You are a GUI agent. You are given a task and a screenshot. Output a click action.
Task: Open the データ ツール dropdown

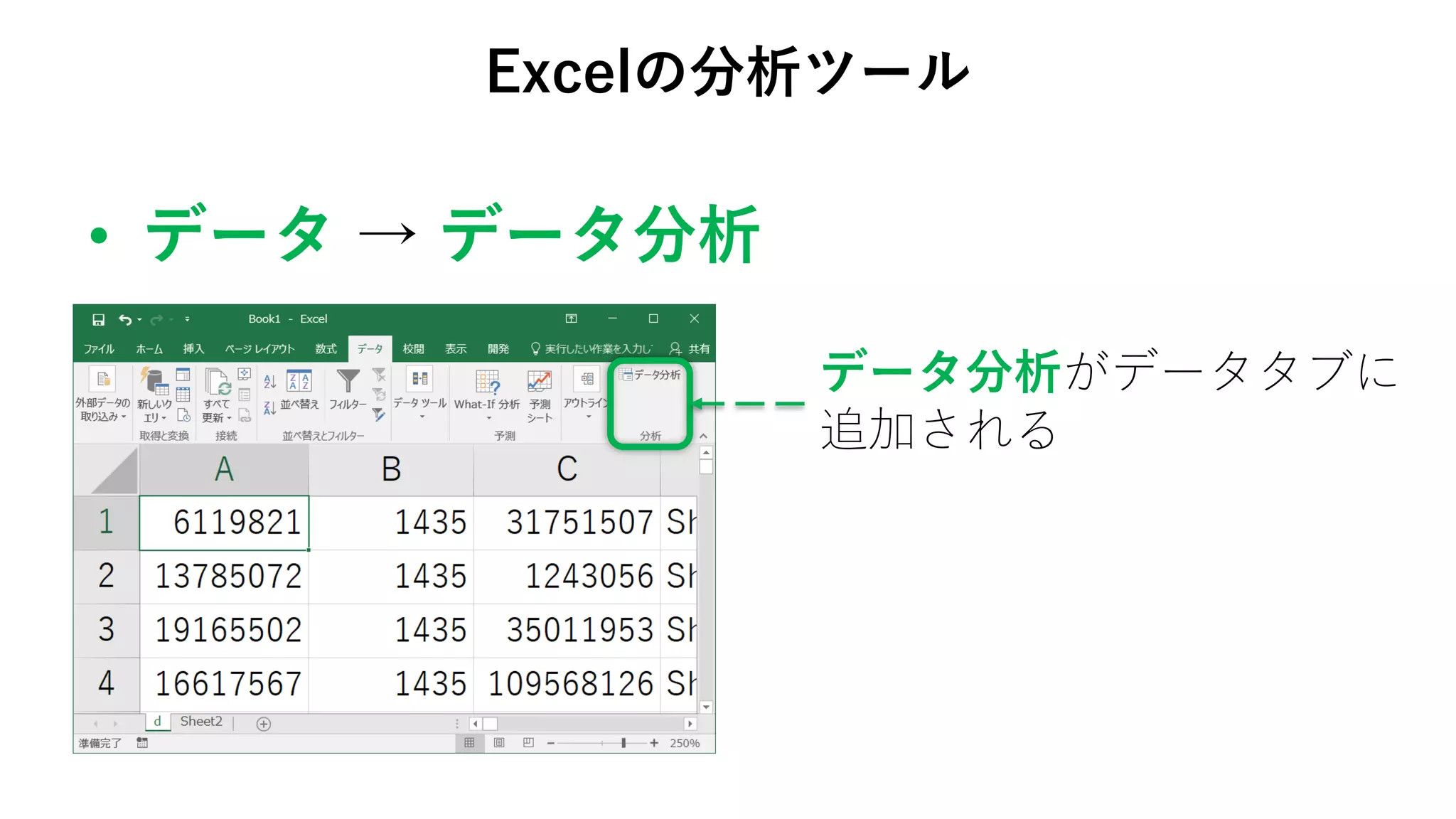pyautogui.click(x=419, y=393)
